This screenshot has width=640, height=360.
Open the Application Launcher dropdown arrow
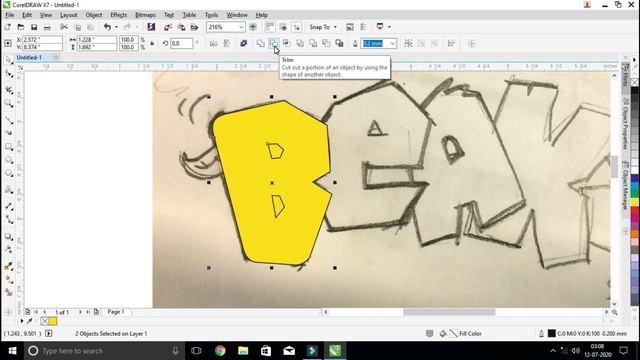click(x=389, y=27)
